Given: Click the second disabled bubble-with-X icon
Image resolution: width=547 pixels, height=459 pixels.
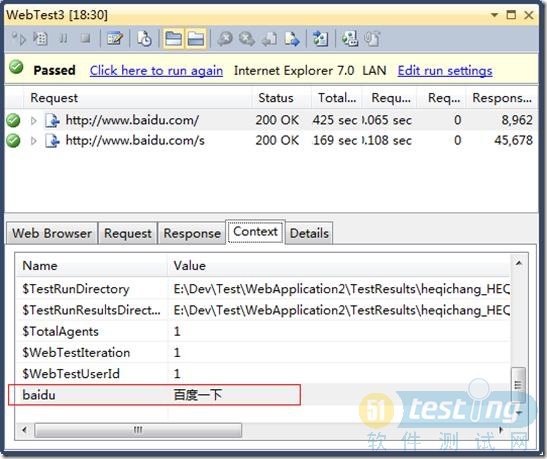Looking at the screenshot, I should click(x=247, y=38).
